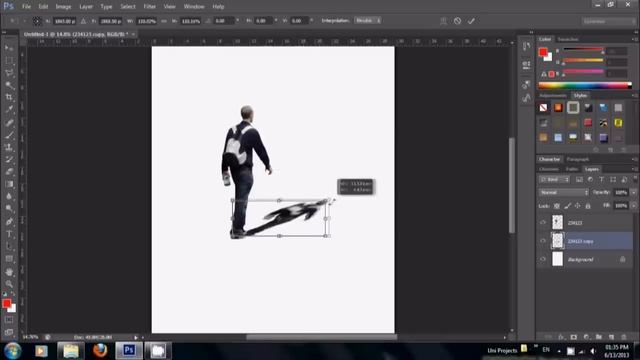Select the Gradient tool
Image resolution: width=640 pixels, height=360 pixels.
click(x=9, y=184)
